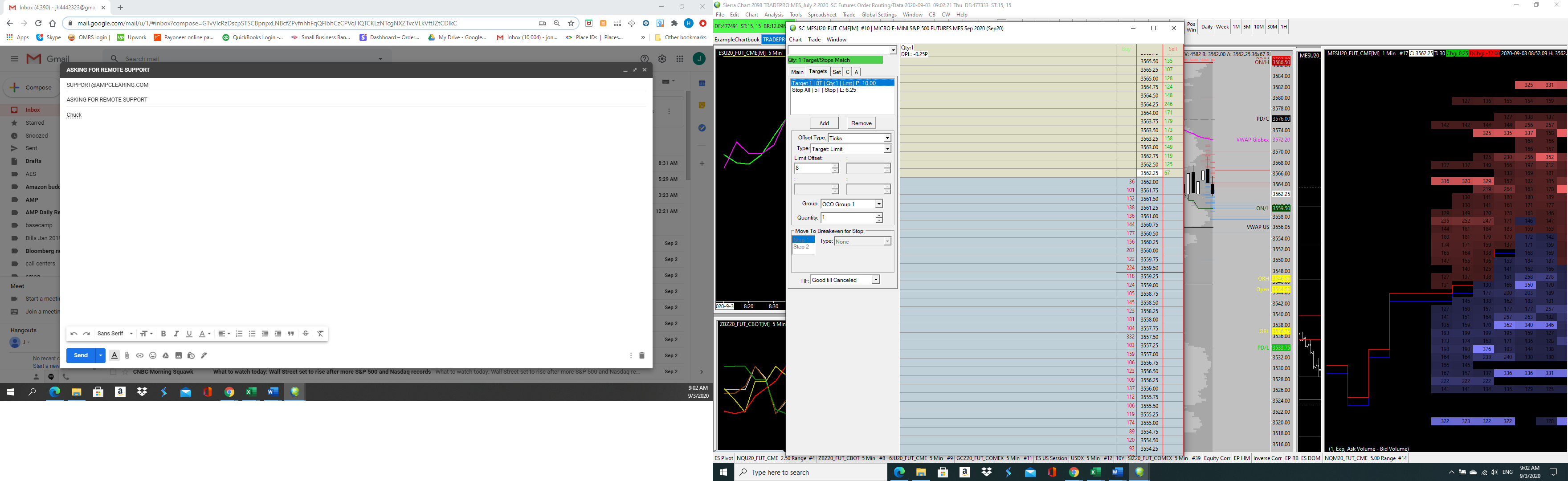The width and height of the screenshot is (1568, 481).
Task: Open the OCO Group 1 dropdown
Action: [x=878, y=204]
